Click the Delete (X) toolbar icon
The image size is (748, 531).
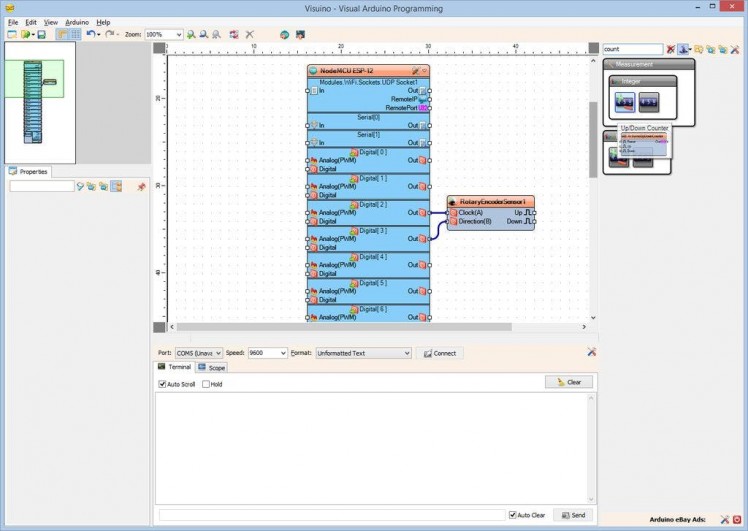[250, 34]
